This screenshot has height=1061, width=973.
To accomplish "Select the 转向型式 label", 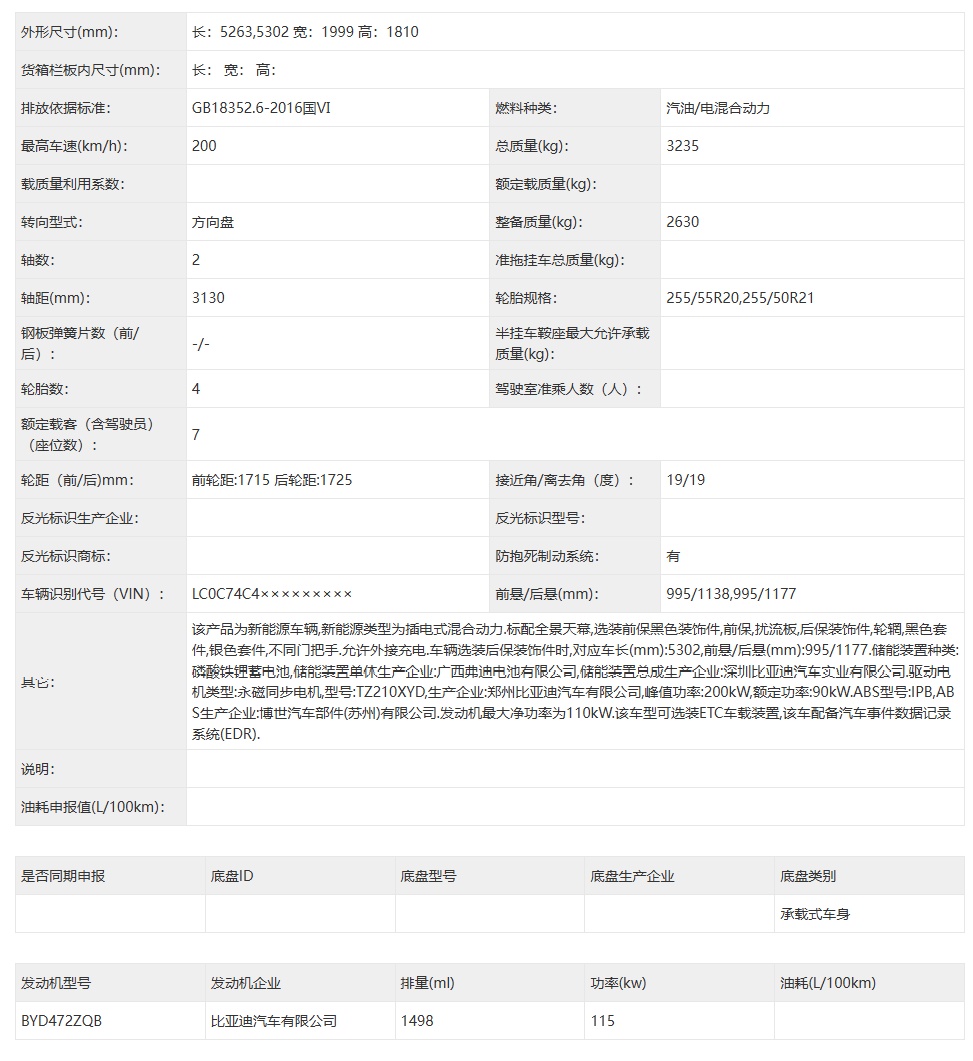I will [52, 221].
